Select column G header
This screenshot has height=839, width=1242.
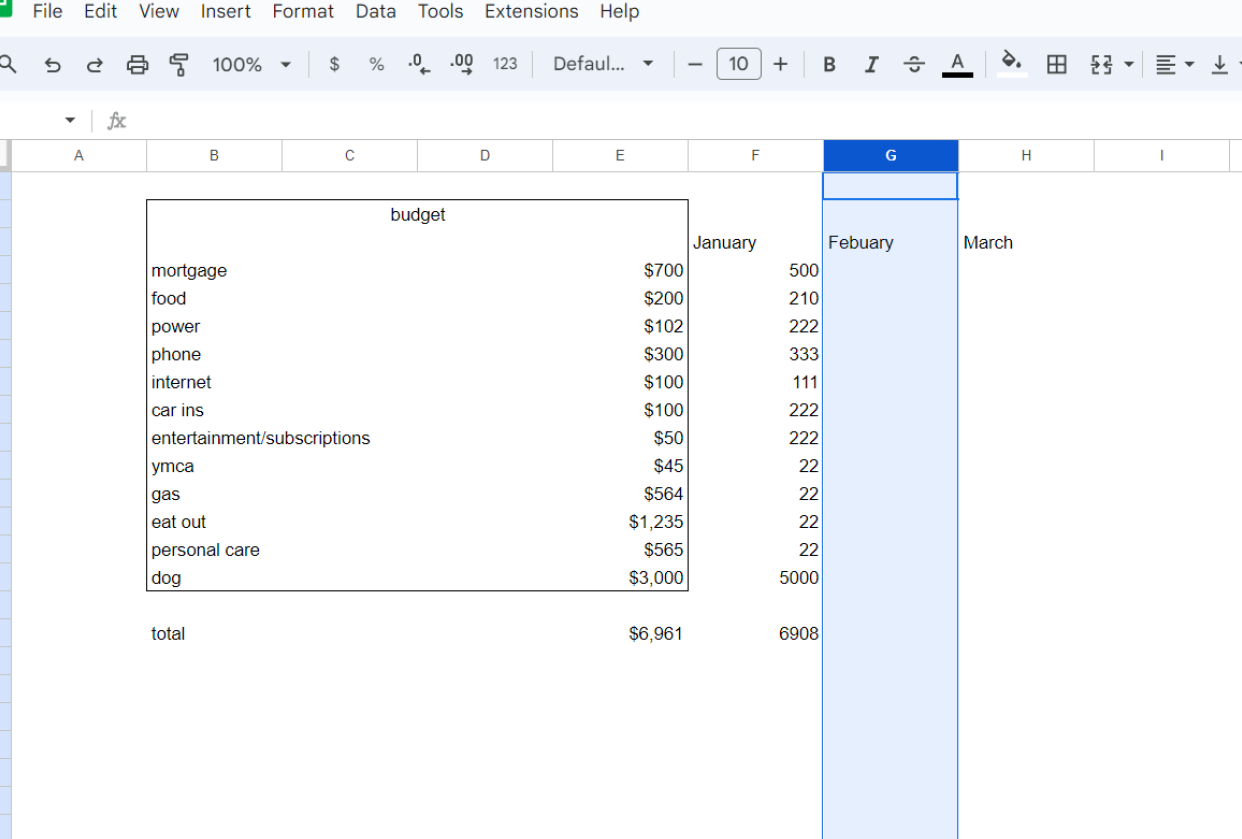coord(891,155)
